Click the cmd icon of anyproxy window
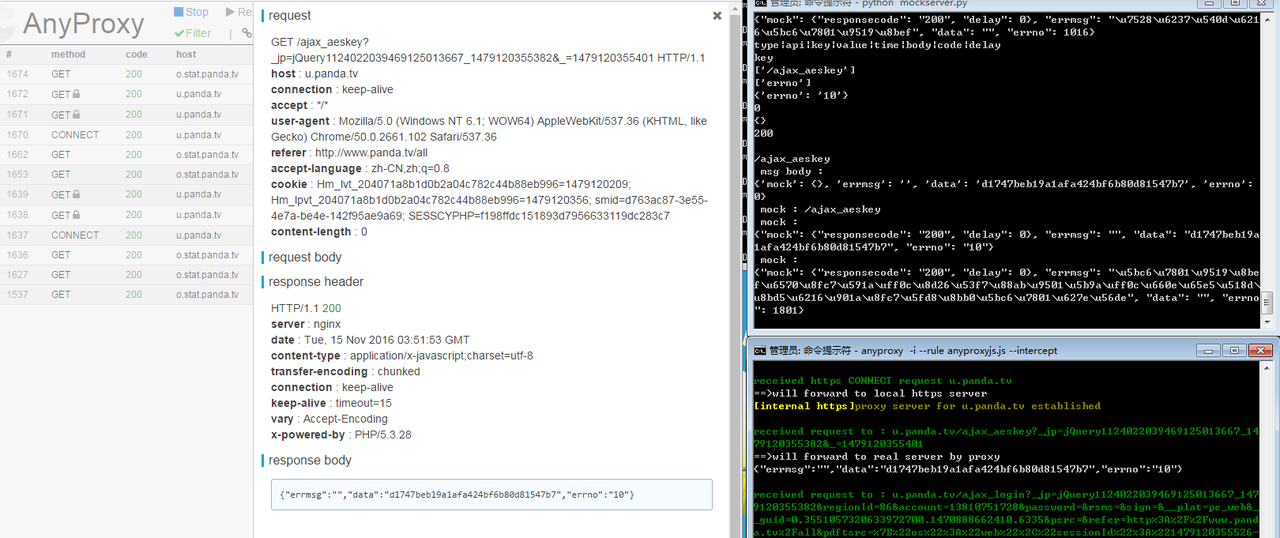Screen dimensions: 1280x538 760,351
